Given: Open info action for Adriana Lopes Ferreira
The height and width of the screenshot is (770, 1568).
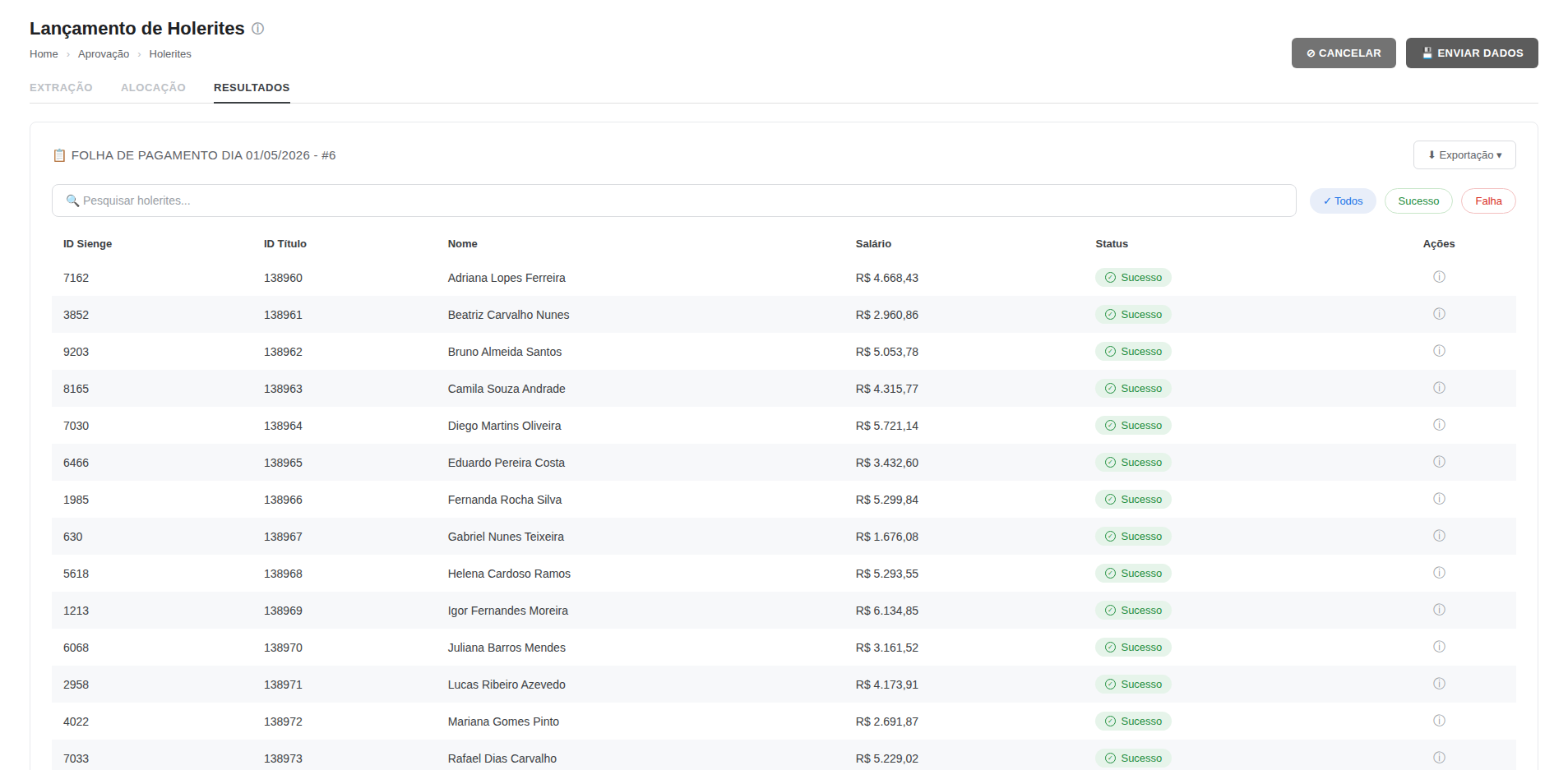Looking at the screenshot, I should (x=1439, y=277).
